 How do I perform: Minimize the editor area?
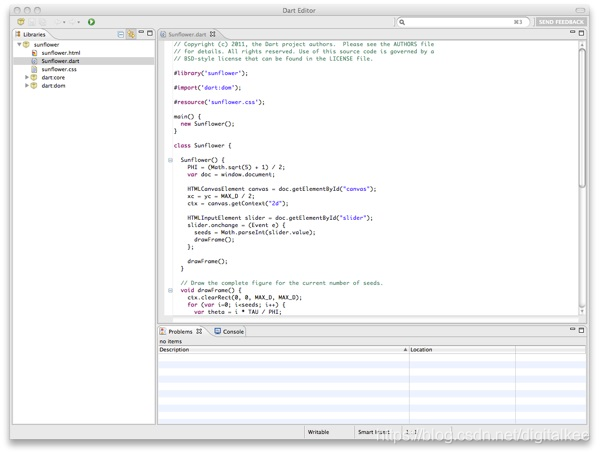tap(572, 32)
